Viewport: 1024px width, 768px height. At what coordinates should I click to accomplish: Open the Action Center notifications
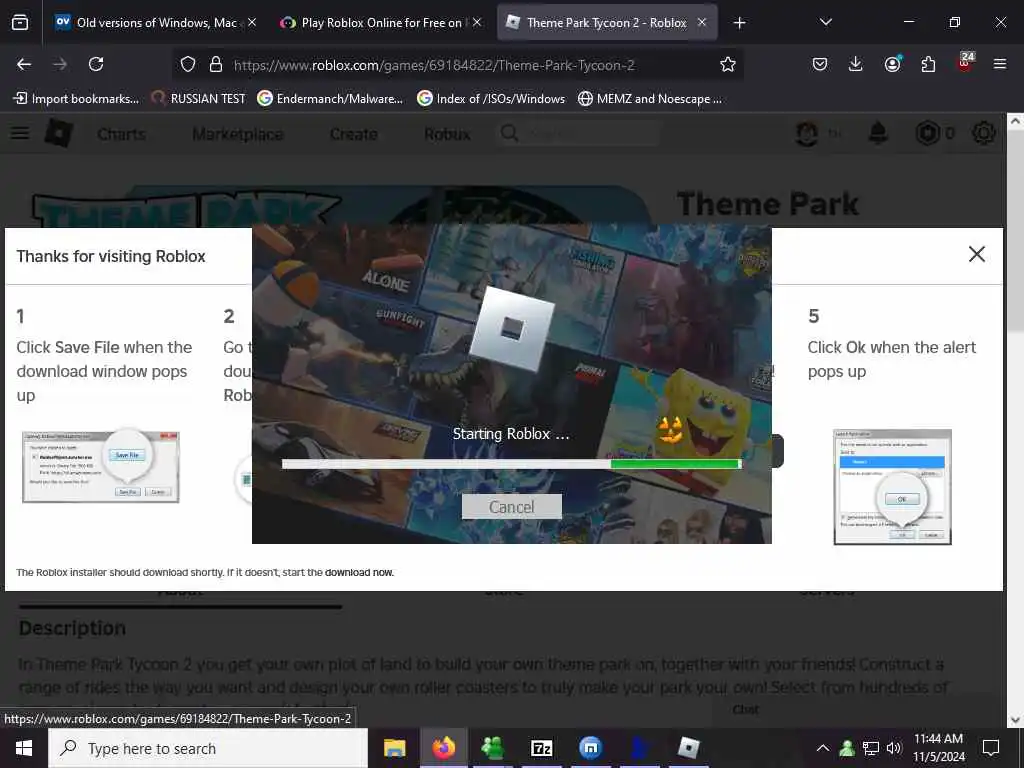point(991,748)
